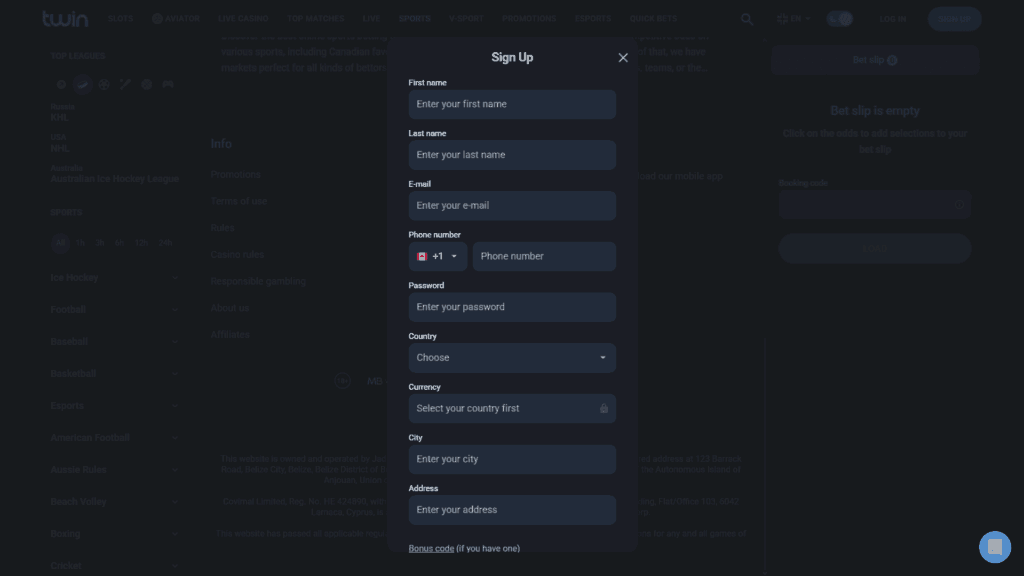Open the Country dropdown in the sign up form
This screenshot has height=576, width=1024.
click(512, 357)
